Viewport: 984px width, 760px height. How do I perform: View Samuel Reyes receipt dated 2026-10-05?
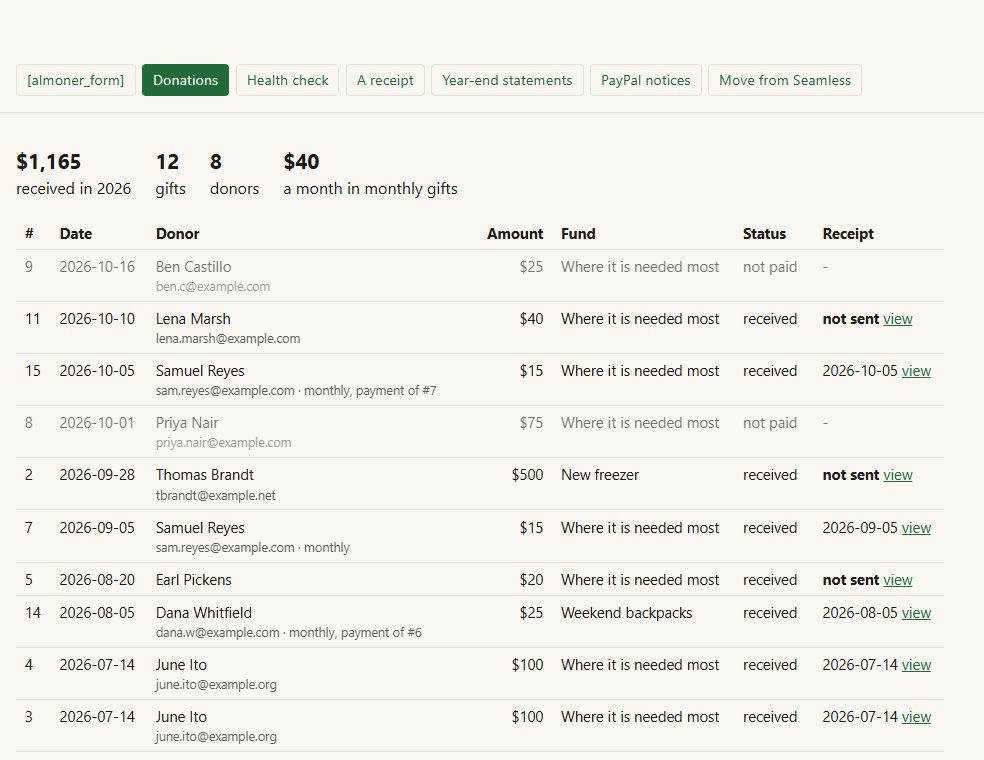click(916, 371)
